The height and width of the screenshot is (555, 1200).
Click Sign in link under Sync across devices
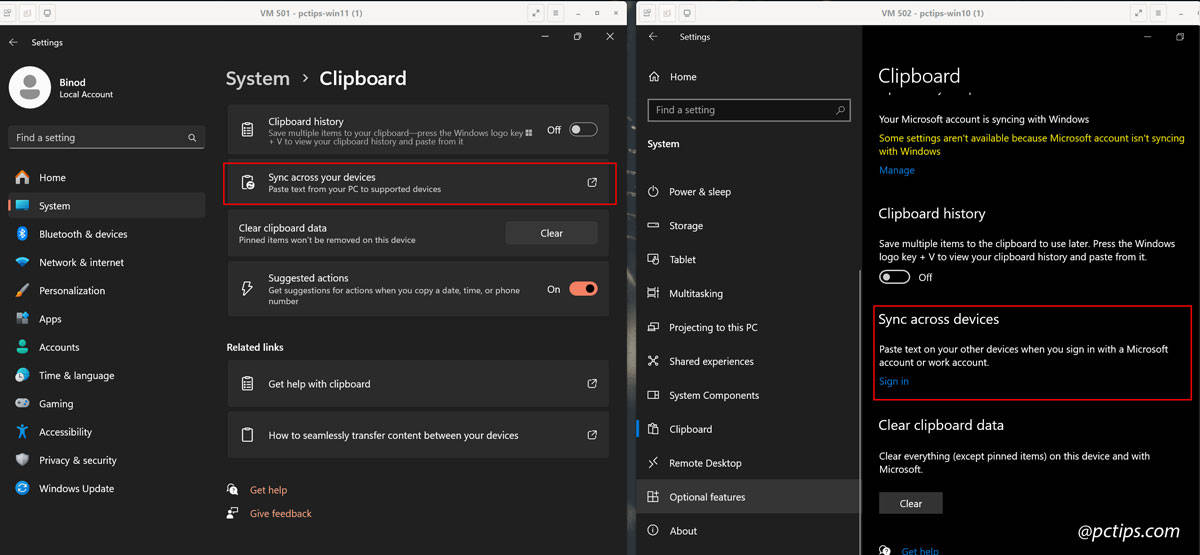(x=894, y=381)
